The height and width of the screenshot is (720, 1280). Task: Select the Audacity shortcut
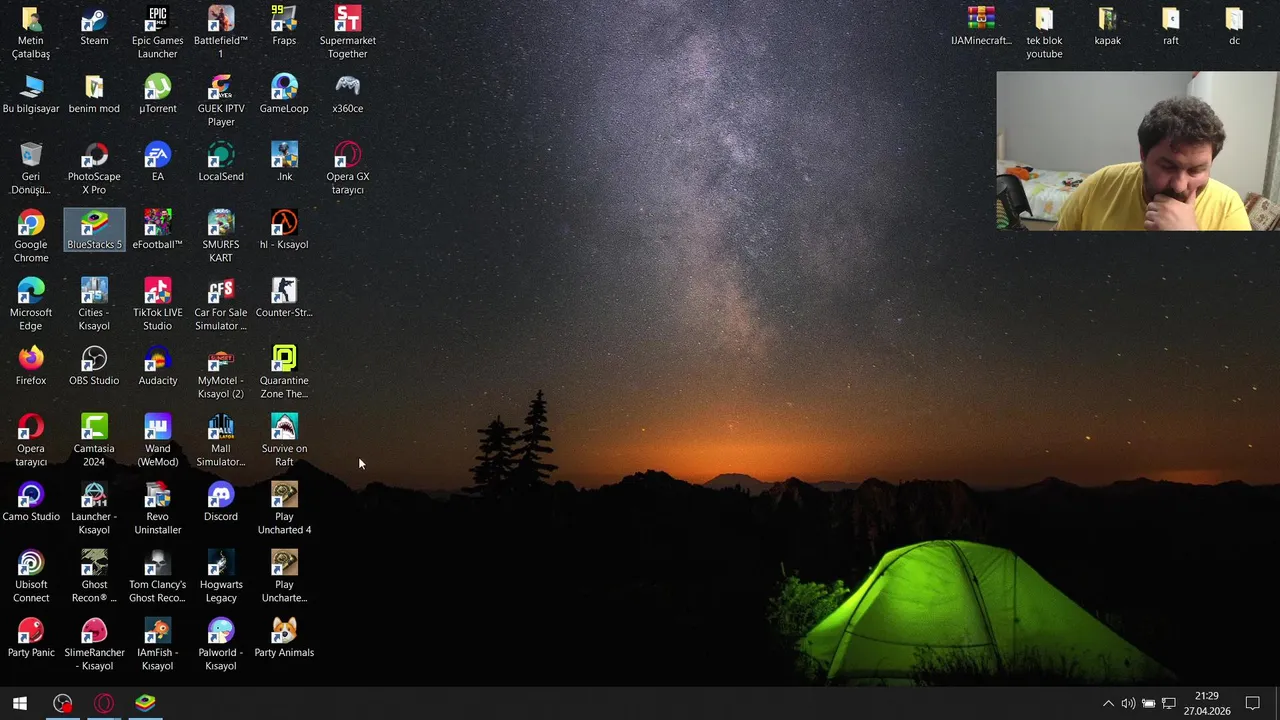coord(157,366)
